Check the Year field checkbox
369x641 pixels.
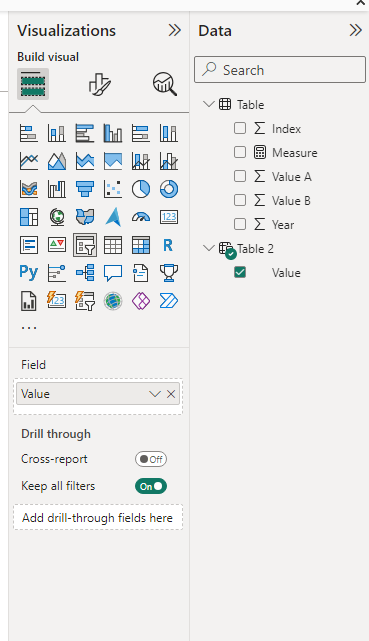240,224
